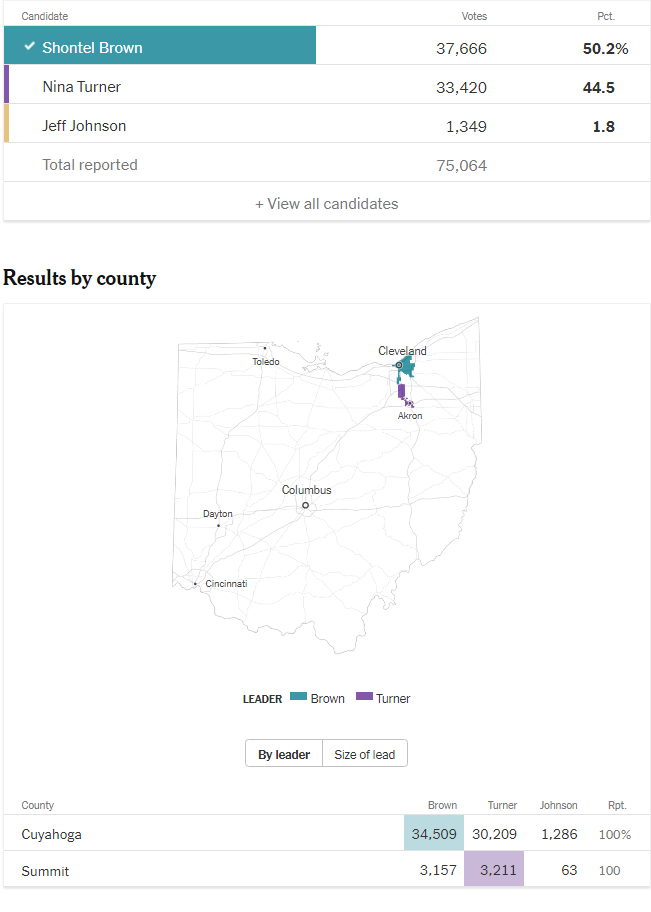The width and height of the screenshot is (651, 912).
Task: Open the Summit county row
Action: (326, 870)
